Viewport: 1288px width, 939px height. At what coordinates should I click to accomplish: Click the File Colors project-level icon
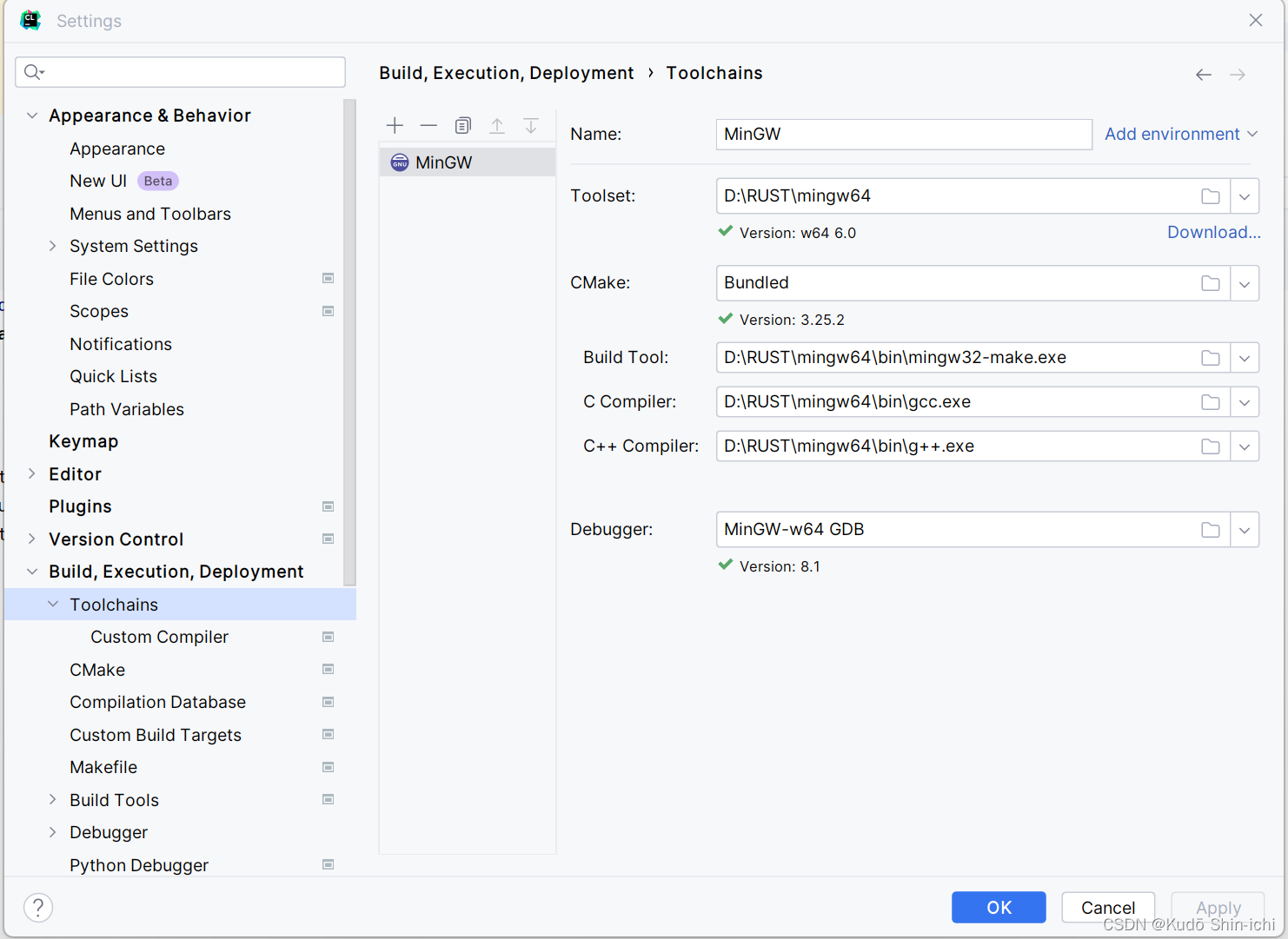(x=329, y=279)
